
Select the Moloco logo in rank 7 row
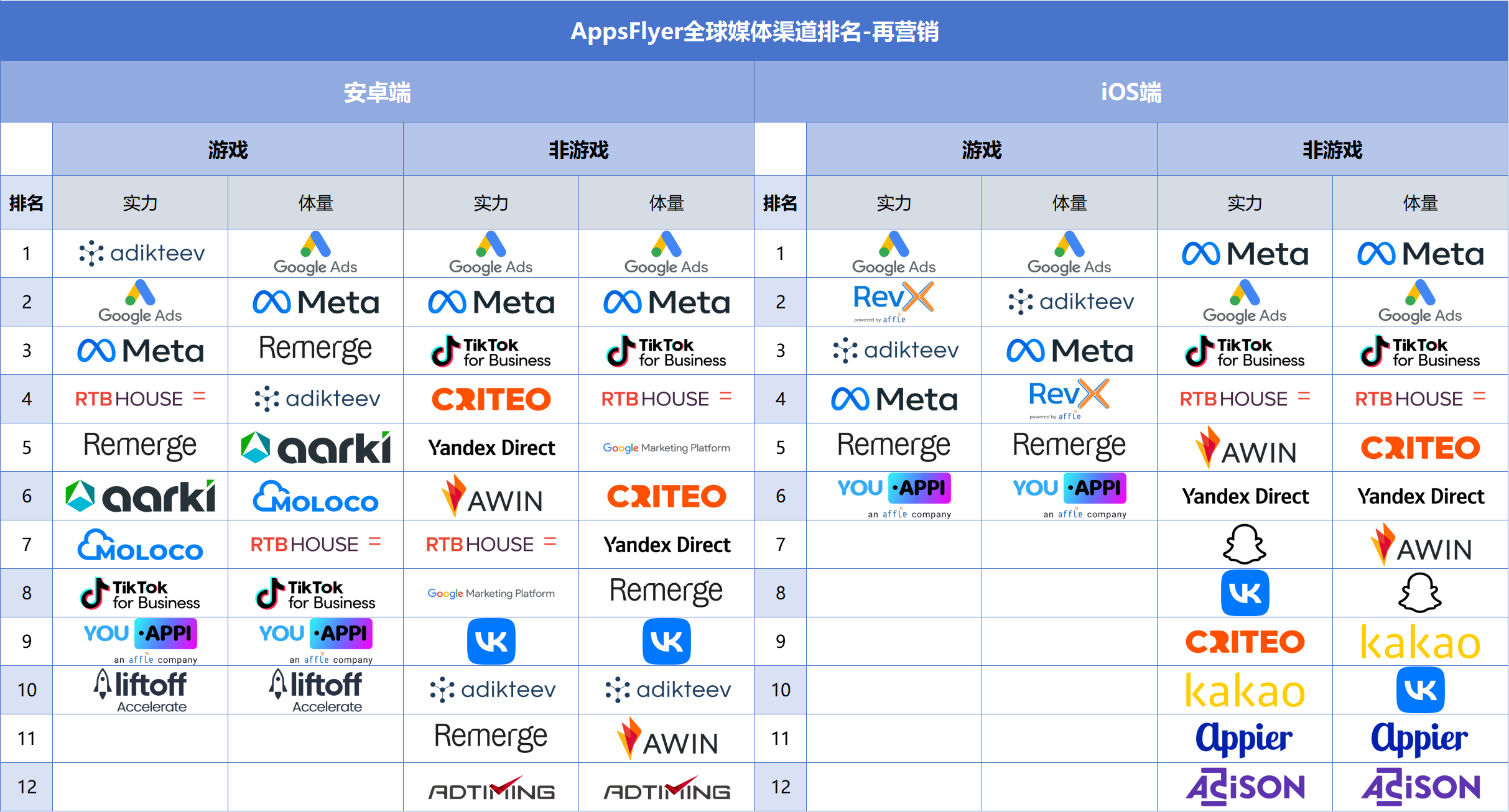[x=141, y=545]
